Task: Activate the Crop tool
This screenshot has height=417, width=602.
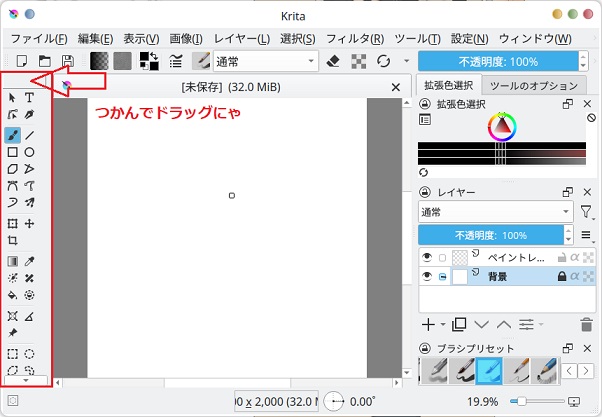Action: [13, 241]
